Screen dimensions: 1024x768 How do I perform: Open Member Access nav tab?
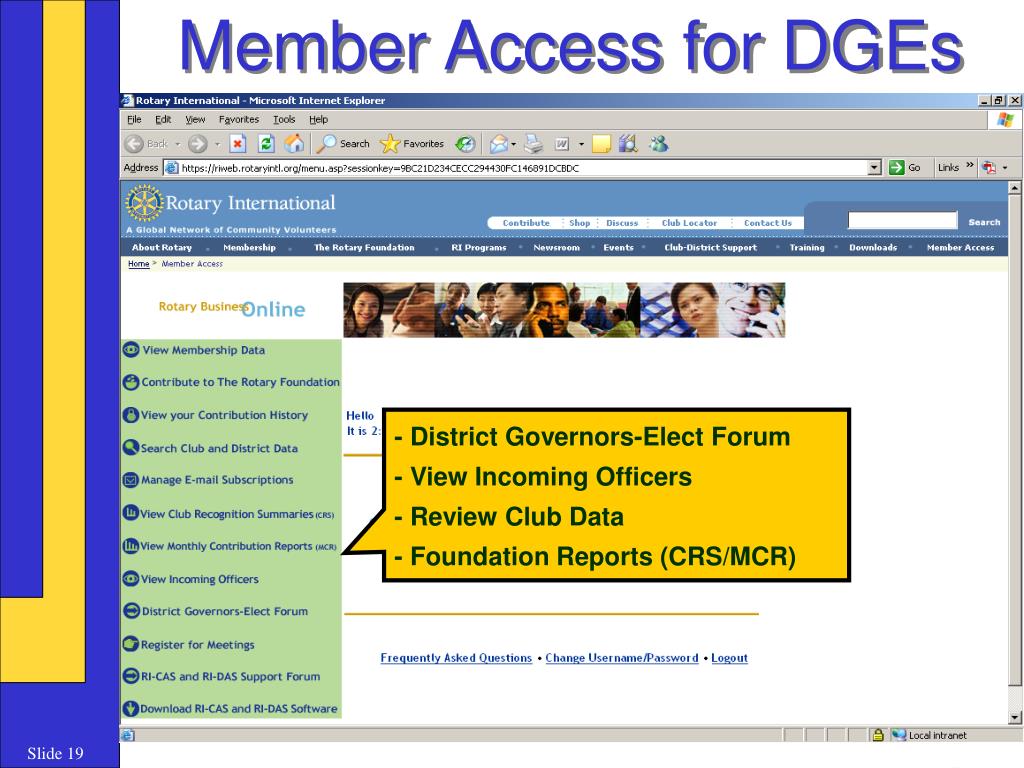click(x=960, y=248)
